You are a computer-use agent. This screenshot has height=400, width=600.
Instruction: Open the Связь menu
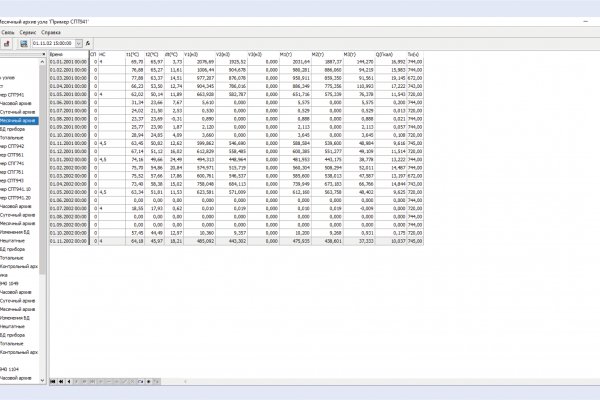pos(7,32)
